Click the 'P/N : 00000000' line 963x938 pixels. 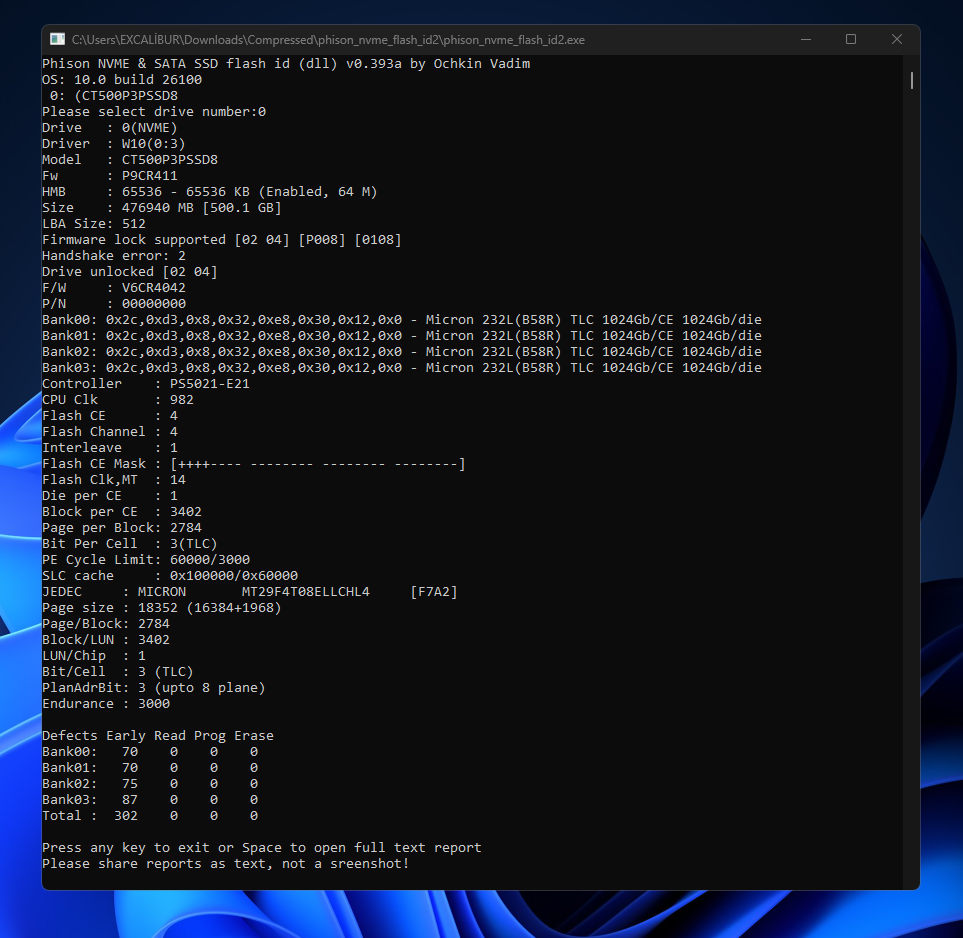click(114, 303)
